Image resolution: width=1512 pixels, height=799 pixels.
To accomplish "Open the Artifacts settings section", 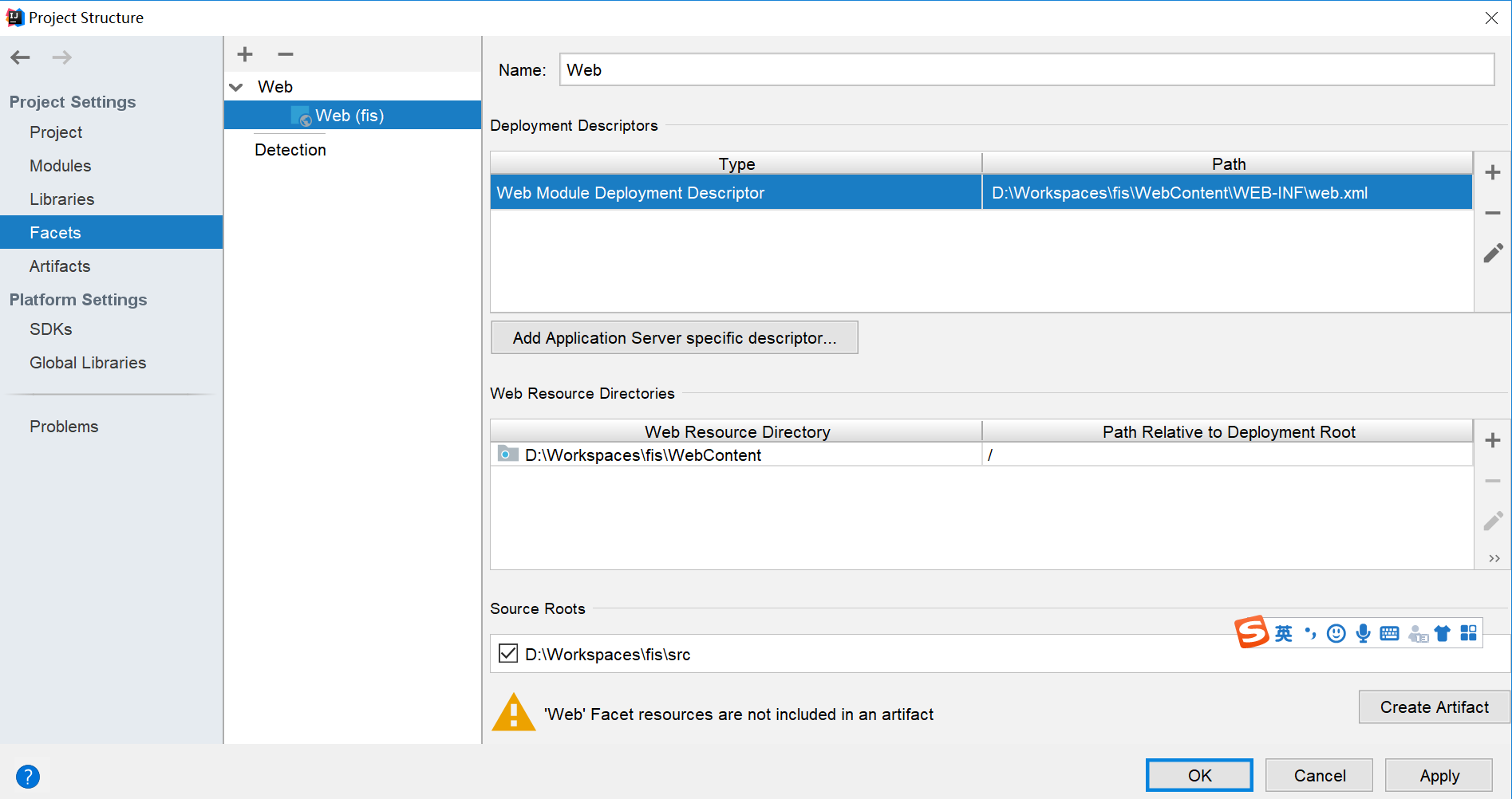I will coord(60,266).
